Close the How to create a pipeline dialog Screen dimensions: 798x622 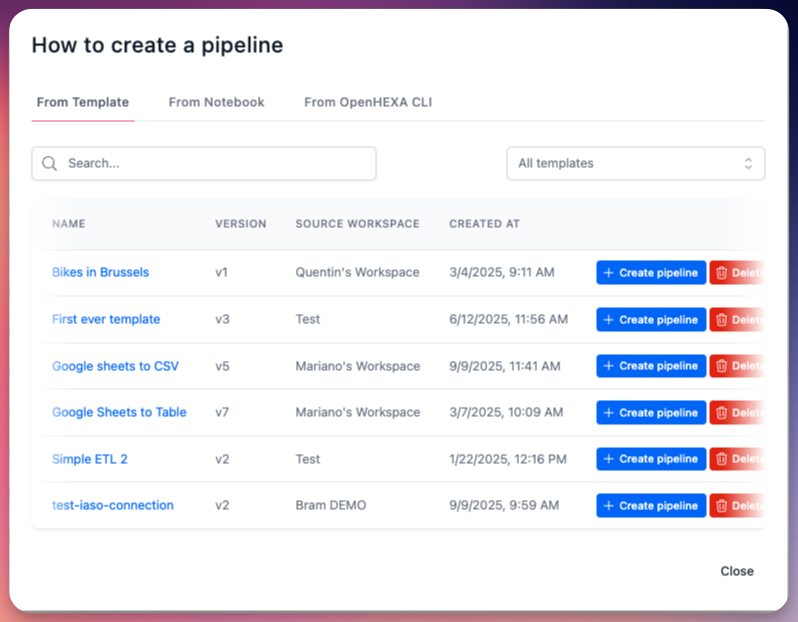tap(737, 571)
